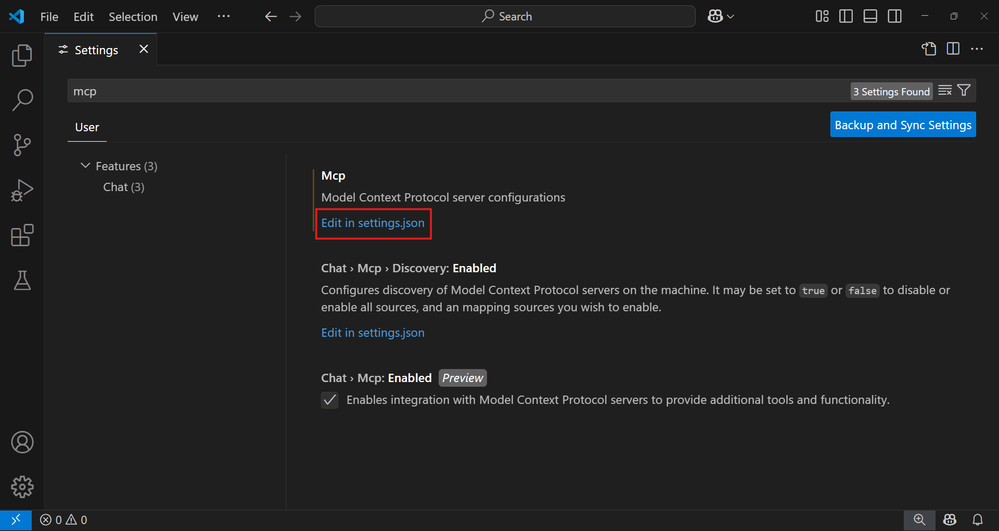Image resolution: width=999 pixels, height=531 pixels.
Task: Open the Selection menu
Action: click(x=133, y=17)
